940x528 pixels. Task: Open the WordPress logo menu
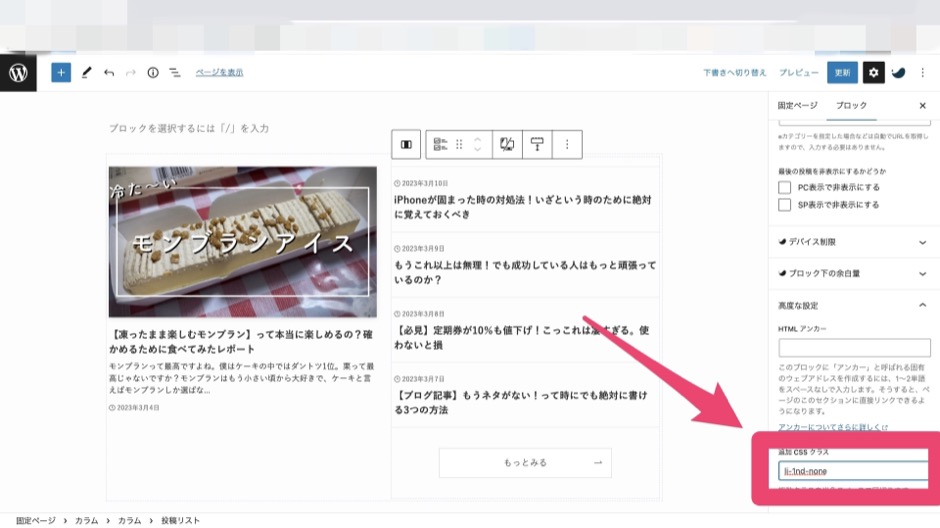pos(18,73)
